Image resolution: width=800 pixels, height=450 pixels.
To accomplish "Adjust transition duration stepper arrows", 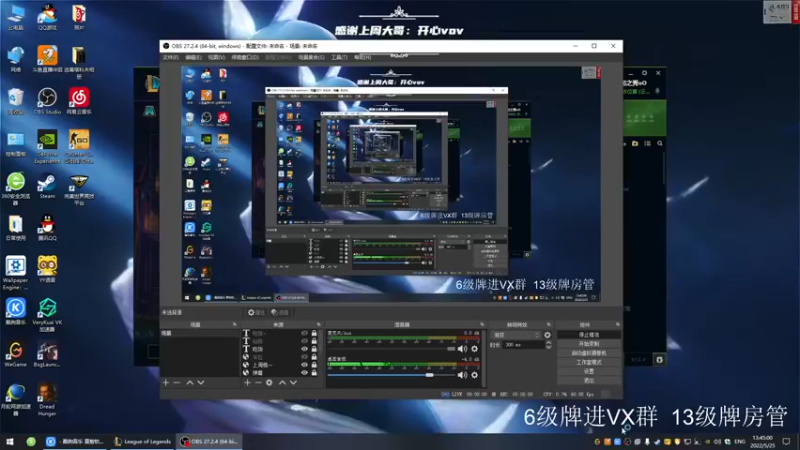I will [x=548, y=345].
